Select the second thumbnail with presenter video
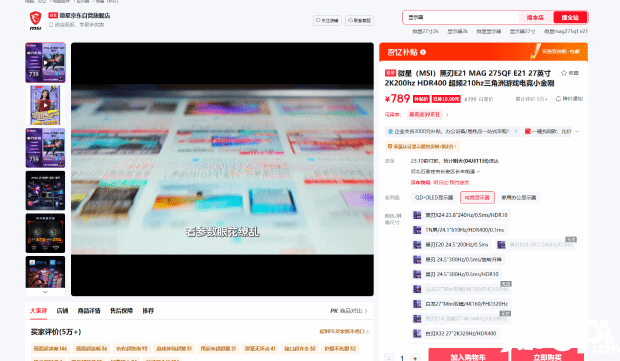This screenshot has width=620, height=361. 45,105
